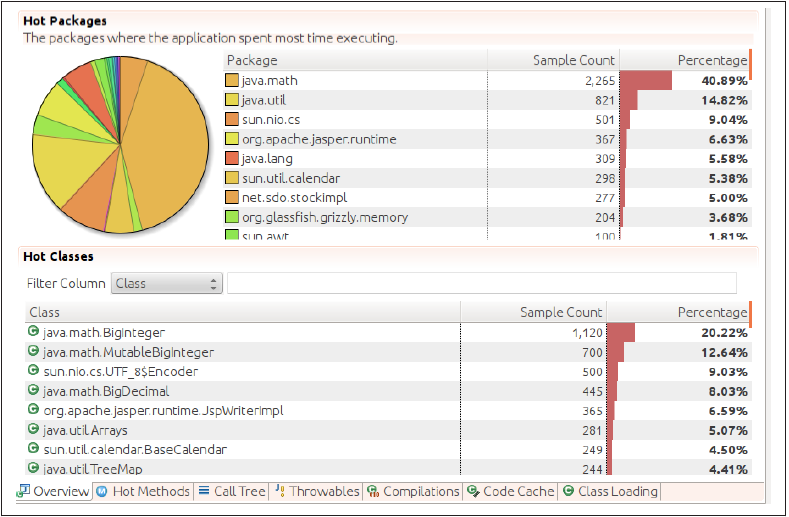This screenshot has height=517, width=789.
Task: Switch to the Call Tree tab
Action: (x=232, y=491)
